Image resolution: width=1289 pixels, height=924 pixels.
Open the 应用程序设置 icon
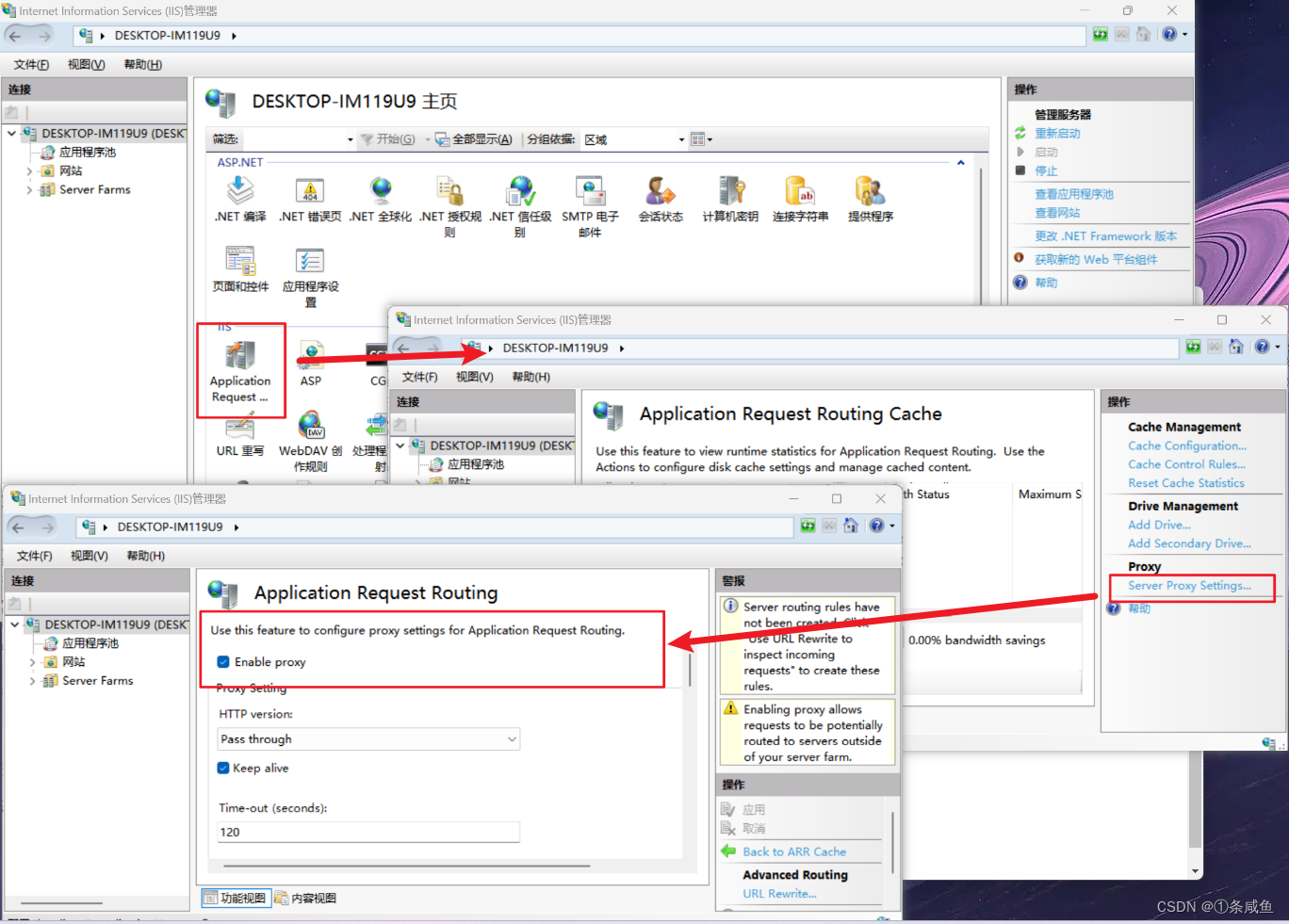pos(310,260)
